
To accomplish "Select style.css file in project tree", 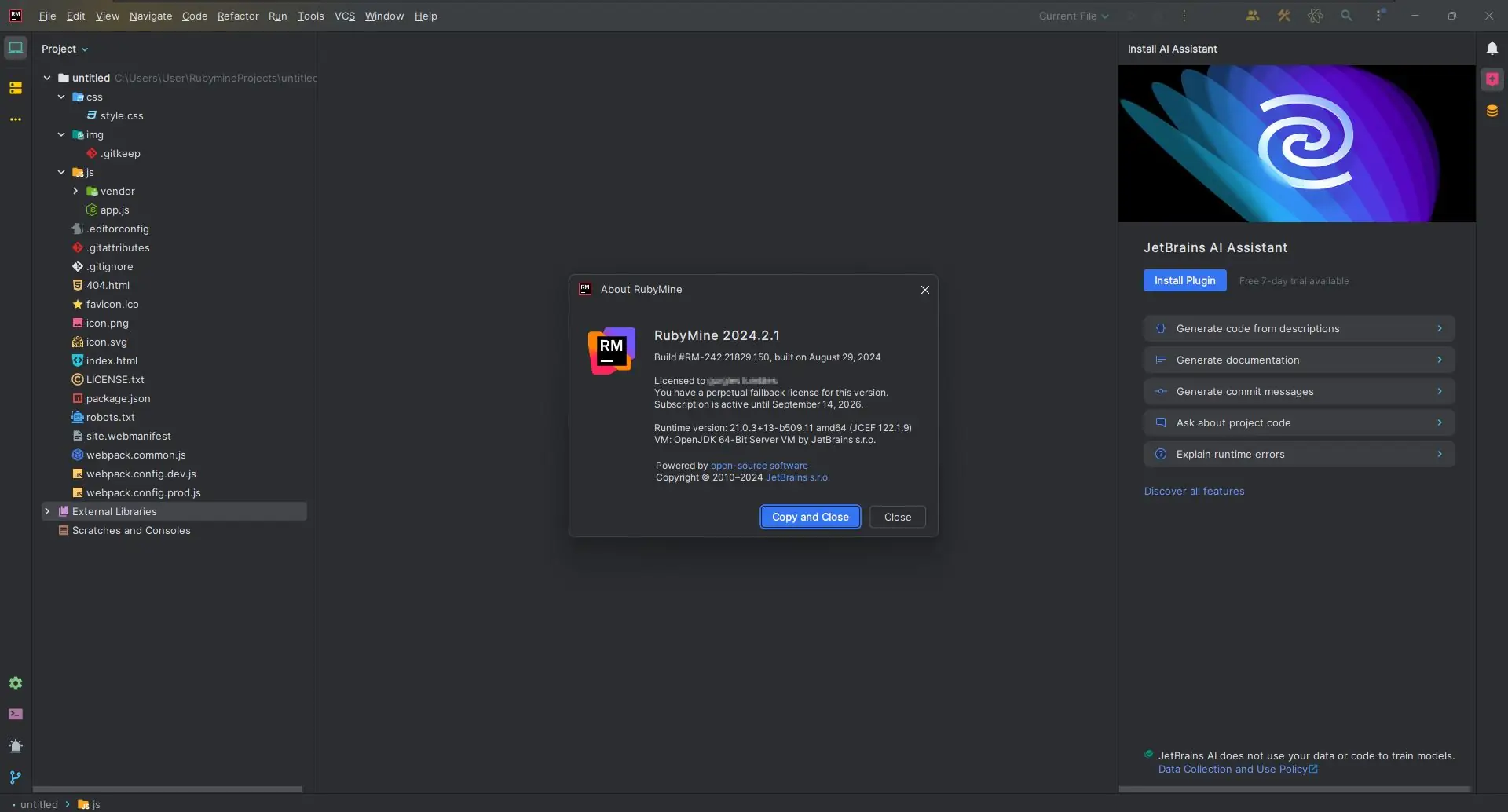I will coord(122,115).
